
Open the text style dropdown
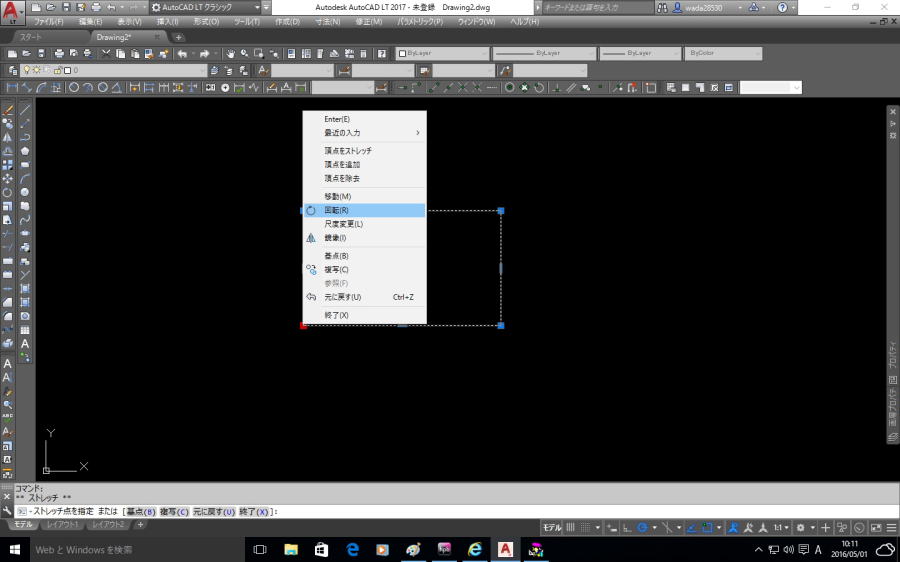pyautogui.click(x=302, y=71)
